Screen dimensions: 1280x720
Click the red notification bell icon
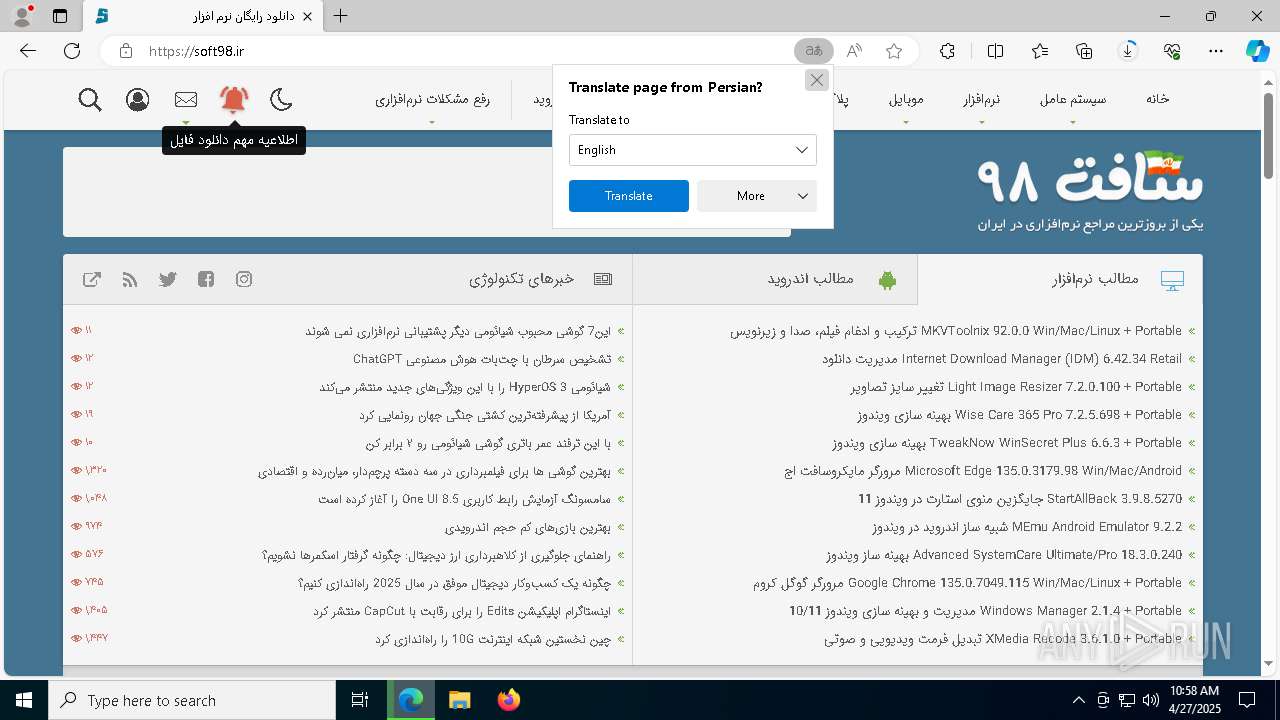point(234,99)
